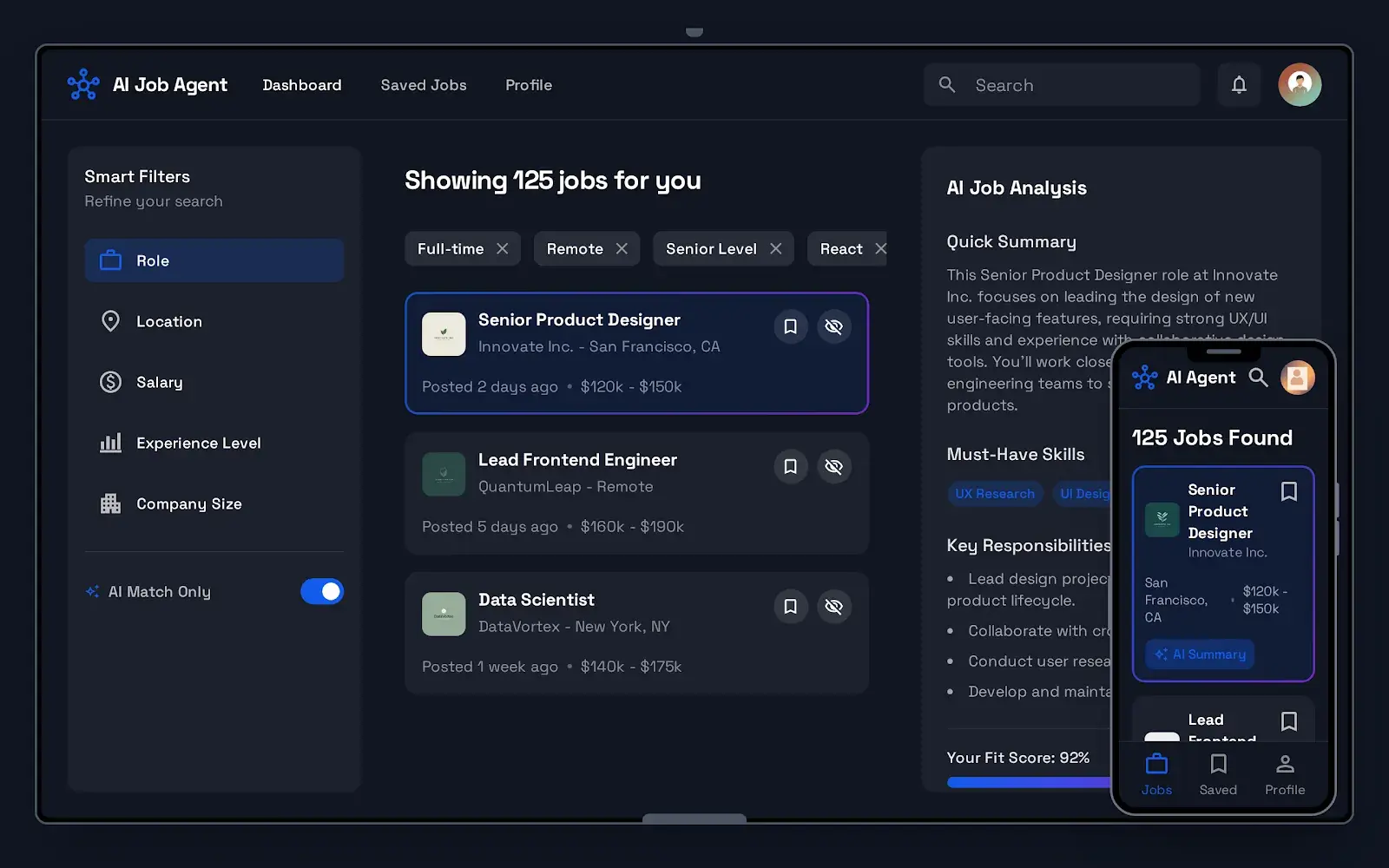Click the dollar icon beside Salary

tap(110, 382)
